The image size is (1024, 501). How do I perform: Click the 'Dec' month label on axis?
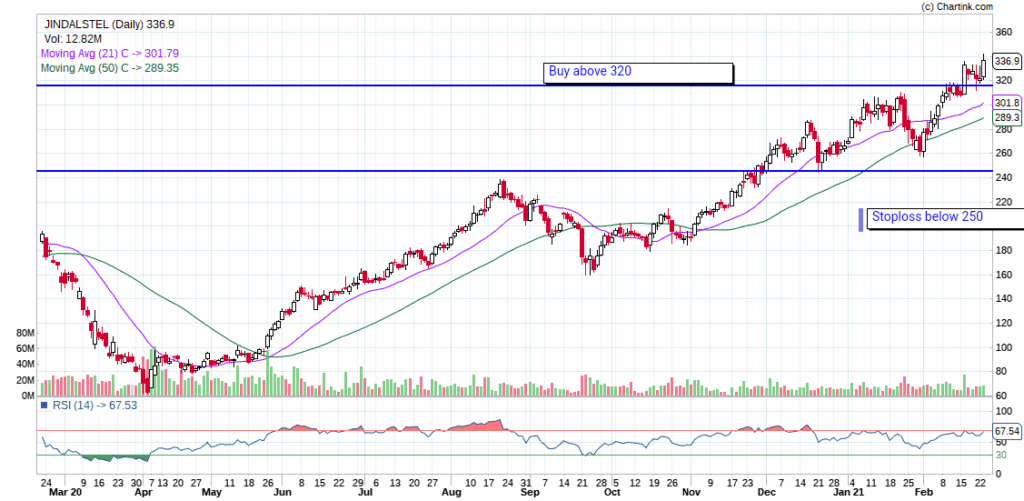coord(767,492)
